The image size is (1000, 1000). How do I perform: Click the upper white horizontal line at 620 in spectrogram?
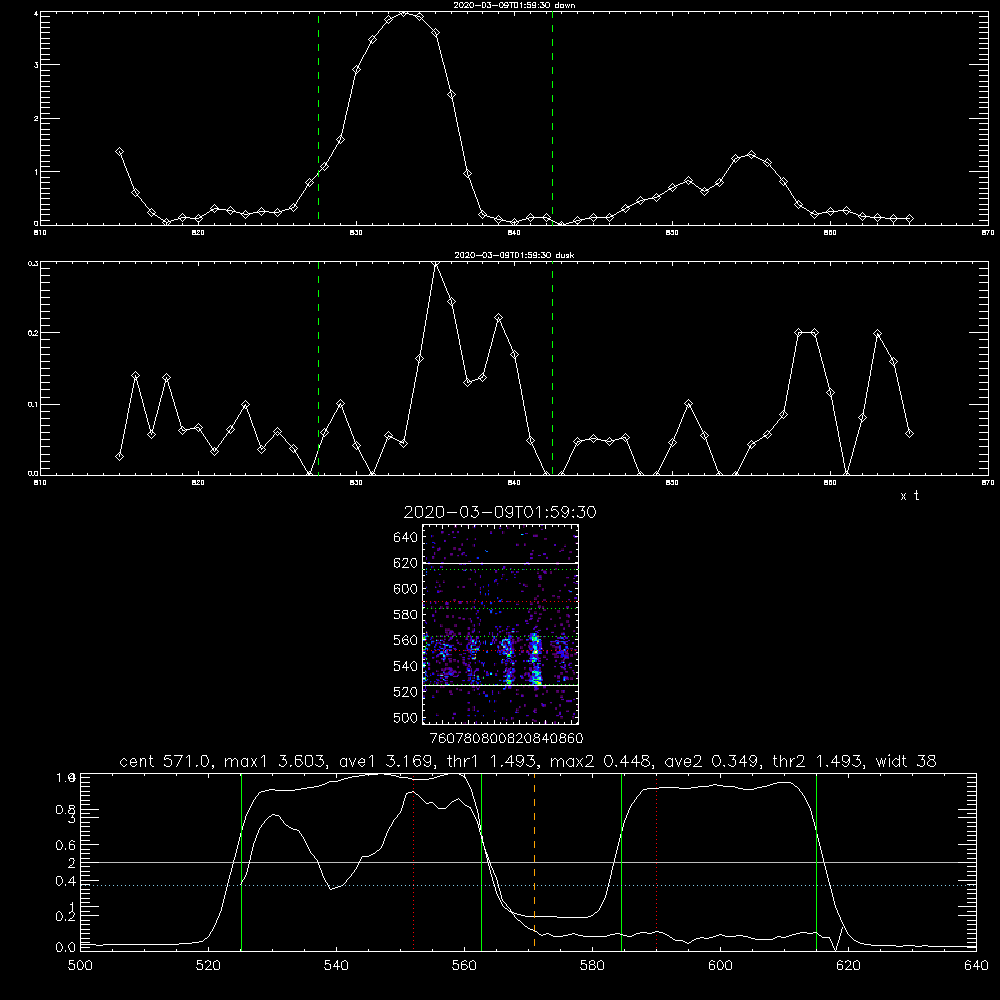pos(501,563)
